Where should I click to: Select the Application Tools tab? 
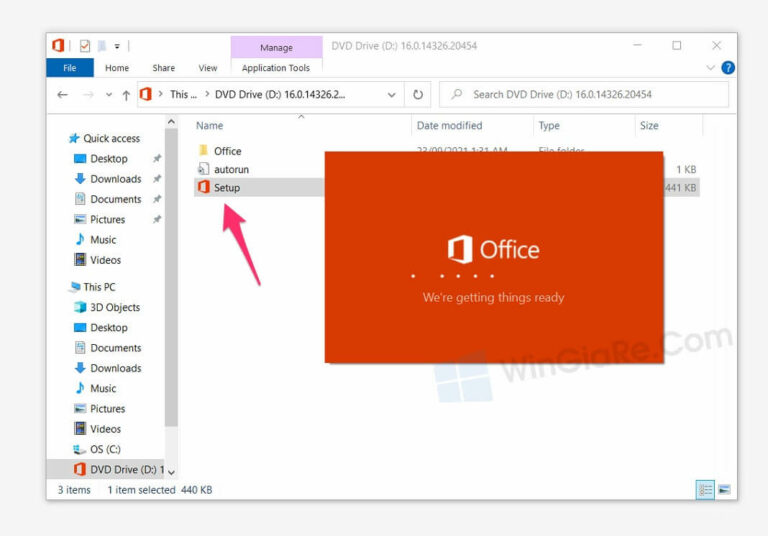pos(276,68)
